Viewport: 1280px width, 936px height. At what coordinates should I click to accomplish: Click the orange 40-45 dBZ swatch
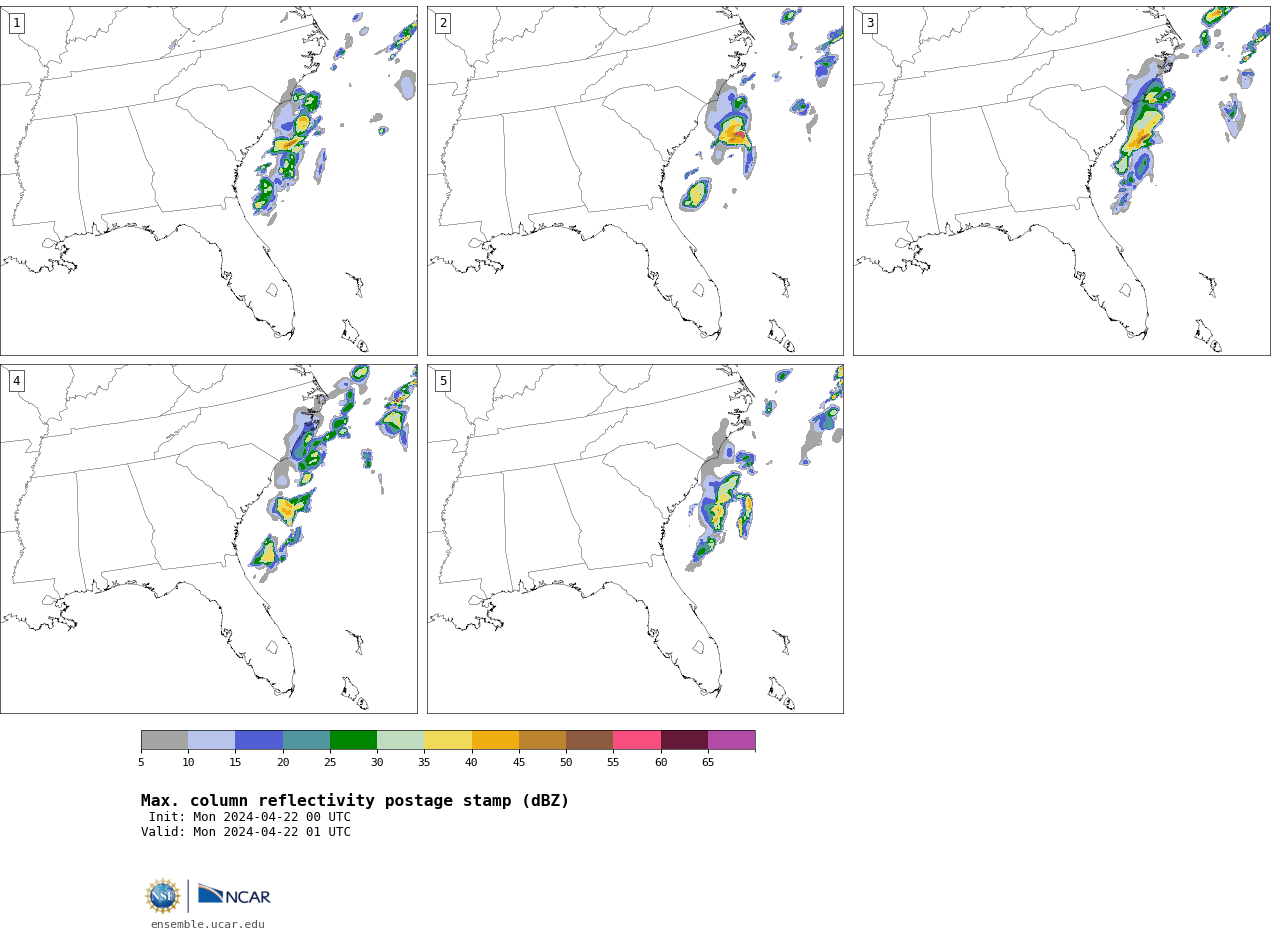(495, 740)
